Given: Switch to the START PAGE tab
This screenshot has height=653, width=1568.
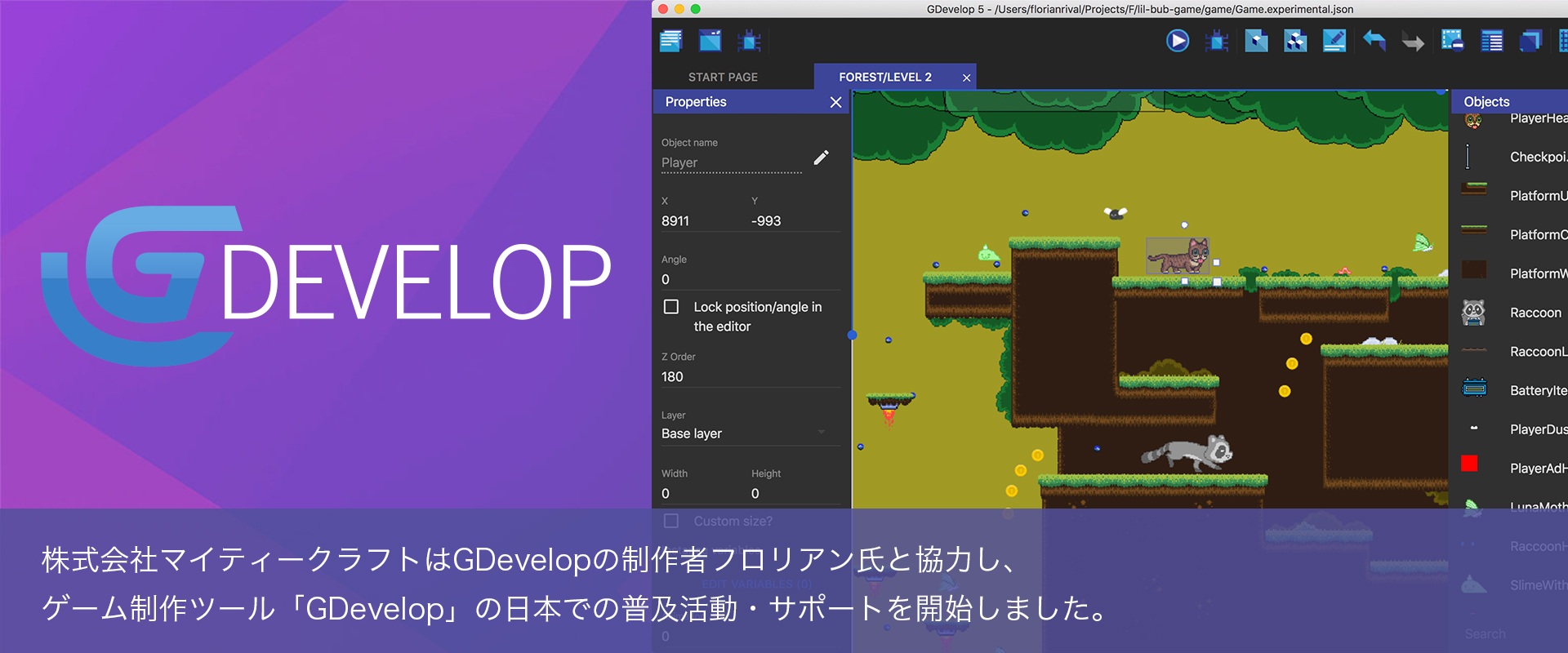Looking at the screenshot, I should [x=723, y=77].
